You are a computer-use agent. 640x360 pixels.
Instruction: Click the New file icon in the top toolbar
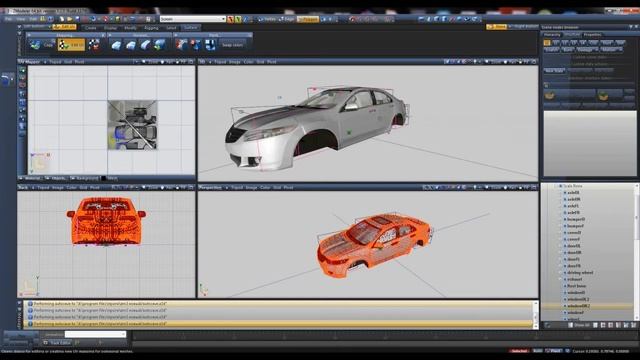[x=62, y=19]
